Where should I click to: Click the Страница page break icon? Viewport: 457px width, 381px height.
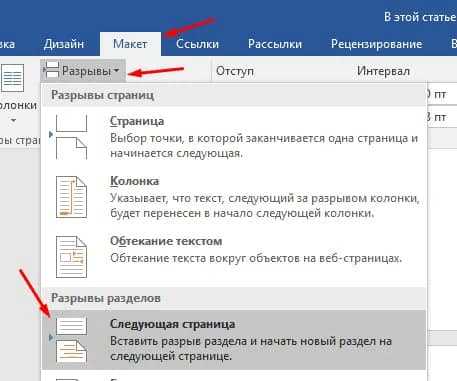click(71, 137)
